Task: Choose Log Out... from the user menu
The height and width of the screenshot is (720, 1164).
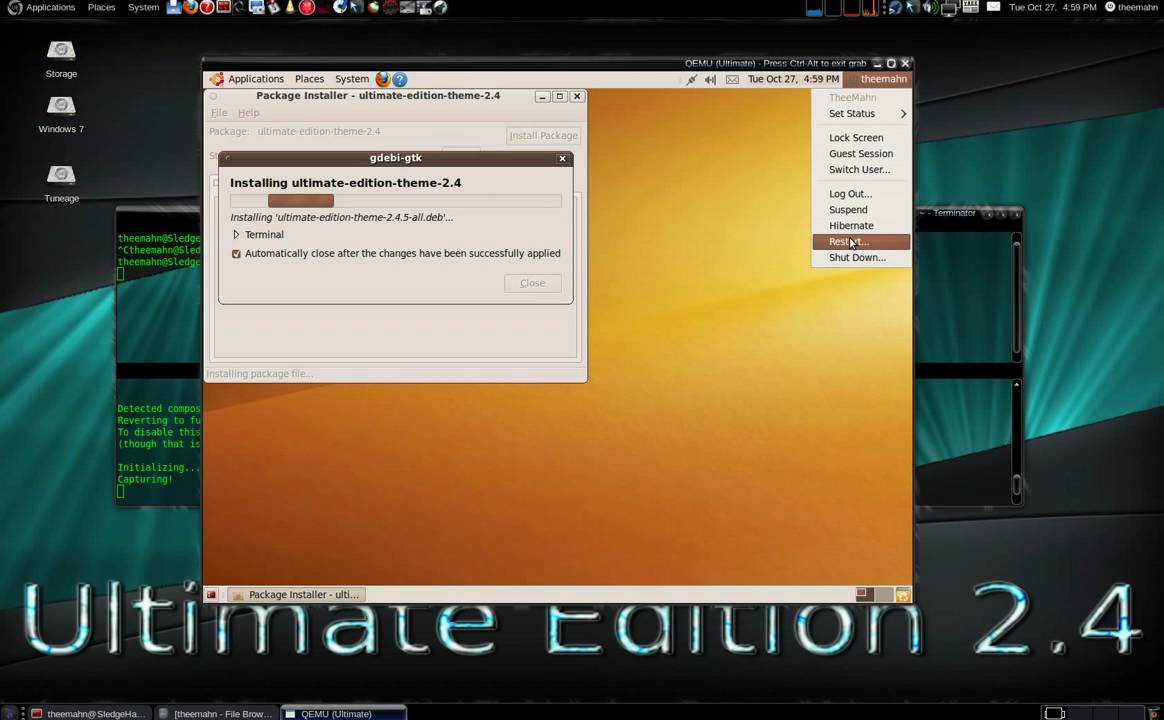Action: click(861, 194)
